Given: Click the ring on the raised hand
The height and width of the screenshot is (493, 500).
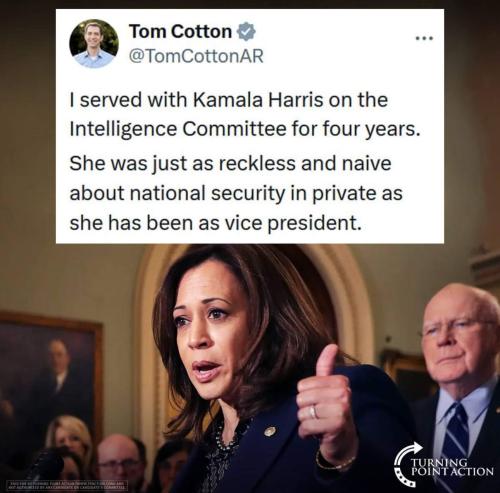Looking at the screenshot, I should (314, 412).
